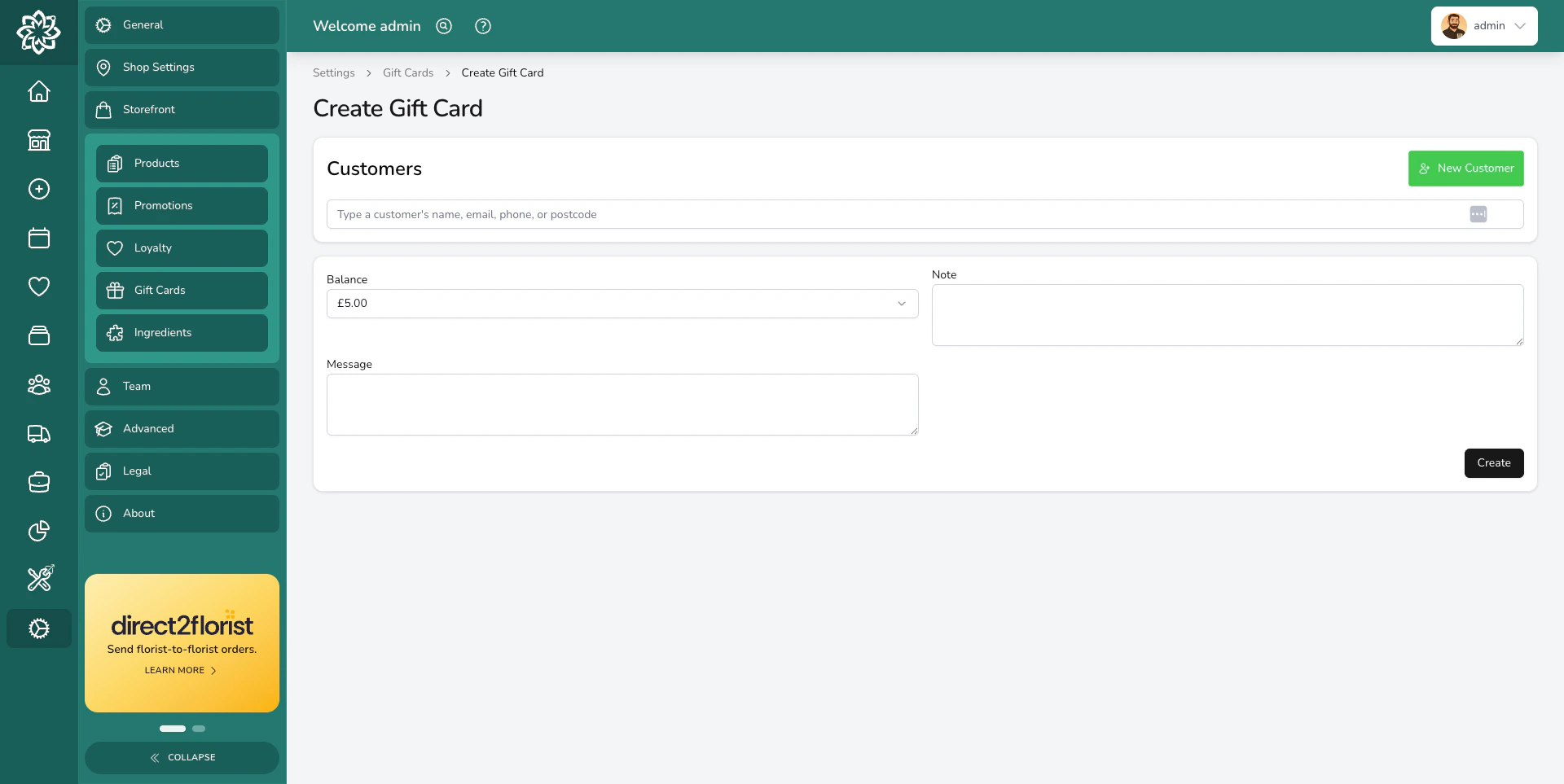Open the calendar icon in the sidebar
Screen dimensions: 1564x784
(38, 238)
